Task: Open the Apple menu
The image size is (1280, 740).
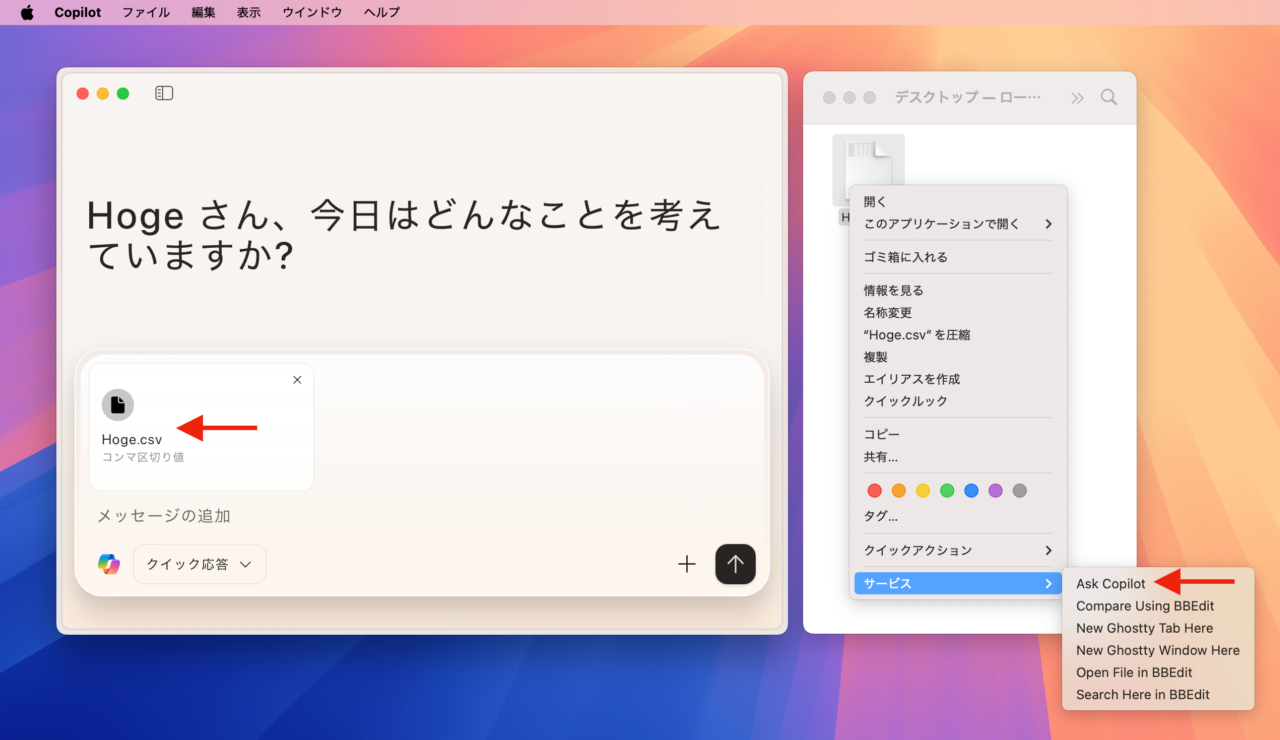Action: (27, 12)
